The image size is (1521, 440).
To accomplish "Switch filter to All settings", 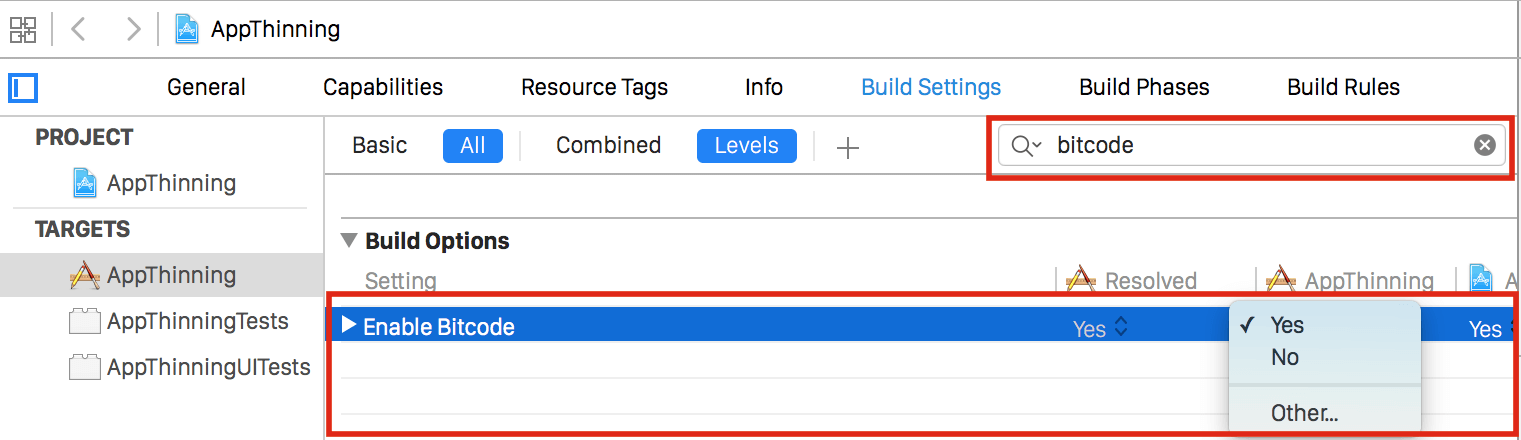I will (472, 146).
